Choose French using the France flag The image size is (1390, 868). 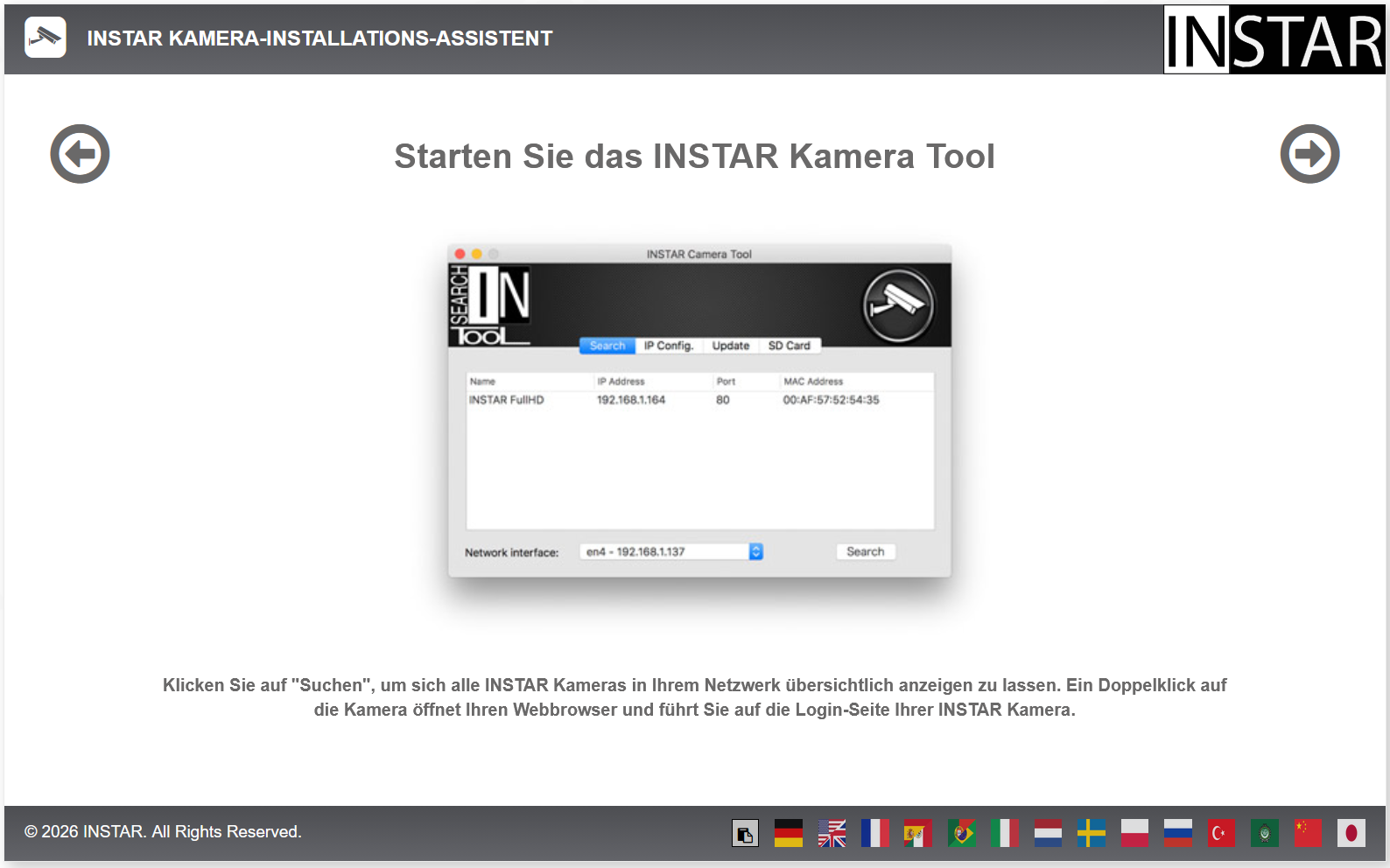(875, 833)
